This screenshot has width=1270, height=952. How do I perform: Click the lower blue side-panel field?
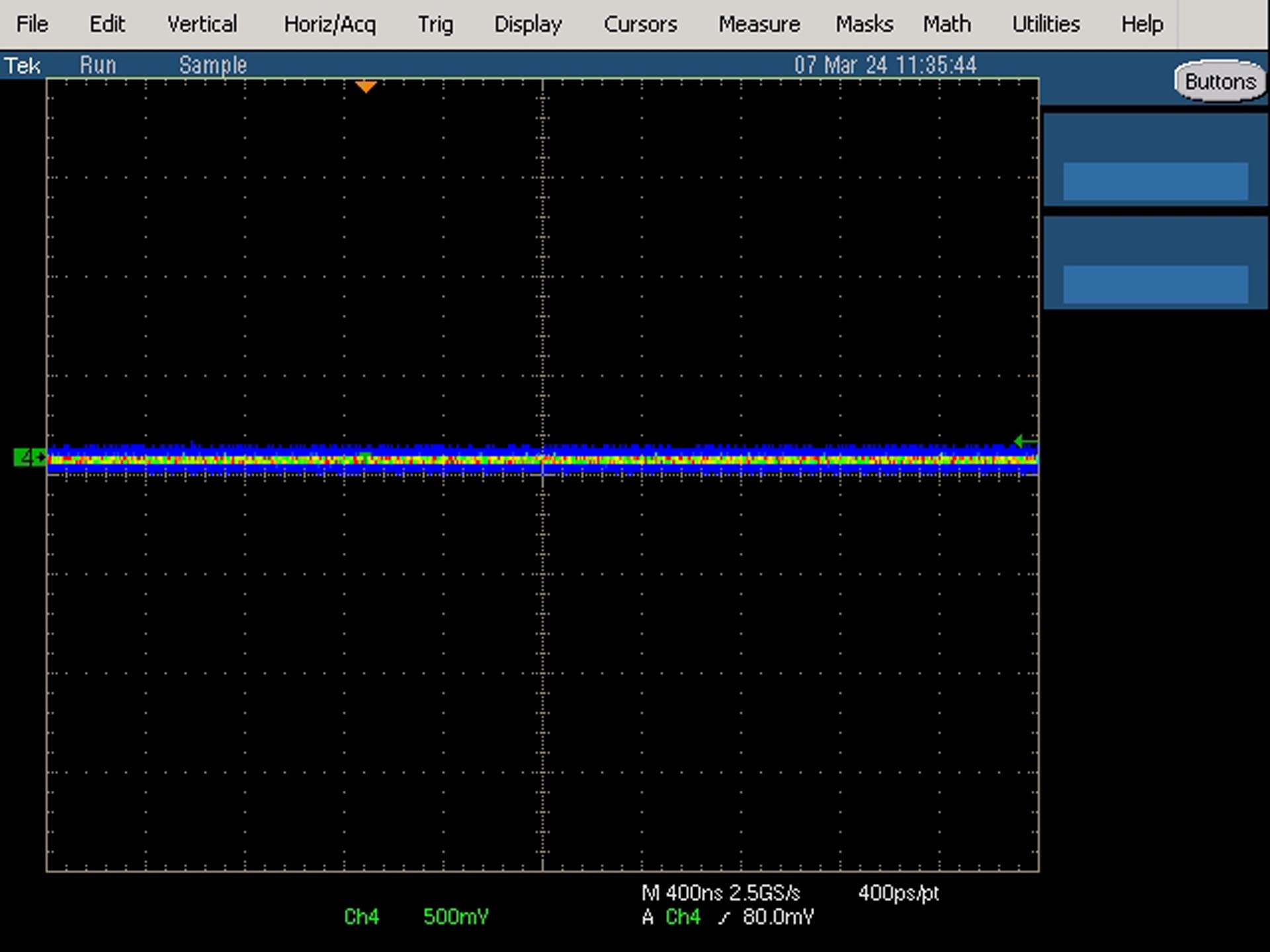[x=1156, y=284]
